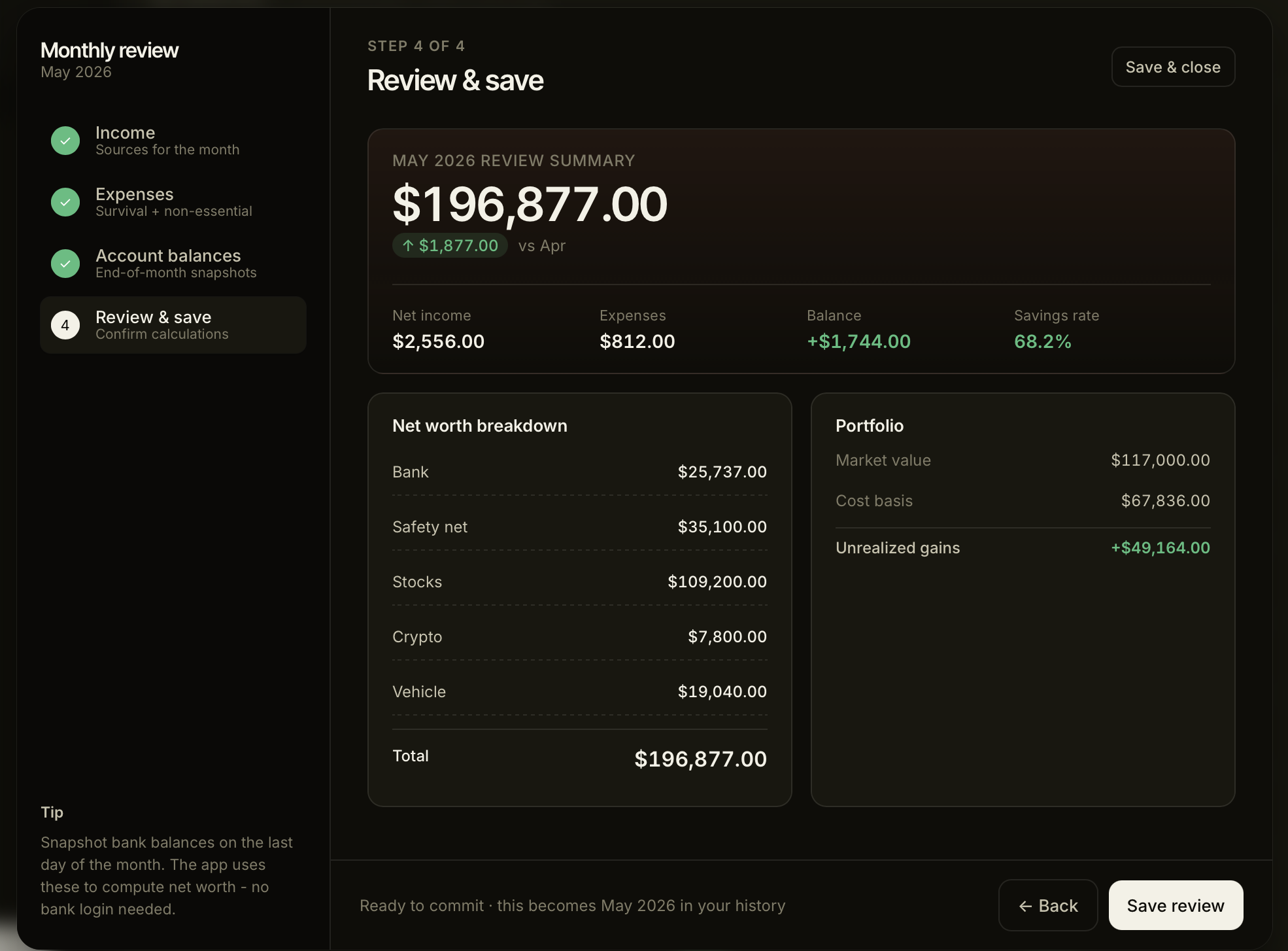The image size is (1288, 951).
Task: Select the Review & save step
Action: pos(173,325)
